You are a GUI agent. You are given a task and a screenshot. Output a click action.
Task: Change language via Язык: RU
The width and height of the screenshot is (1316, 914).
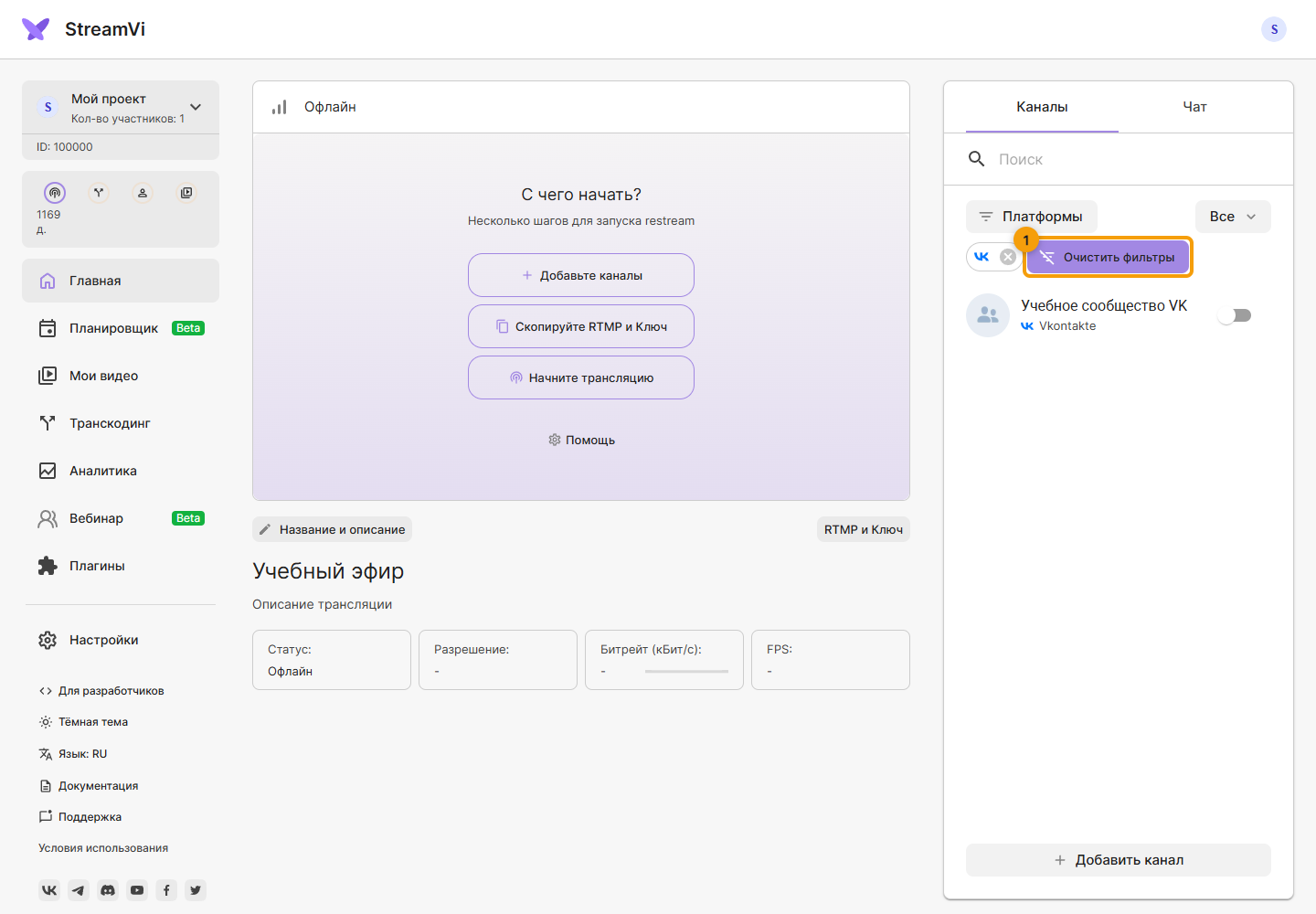pyautogui.click(x=73, y=754)
